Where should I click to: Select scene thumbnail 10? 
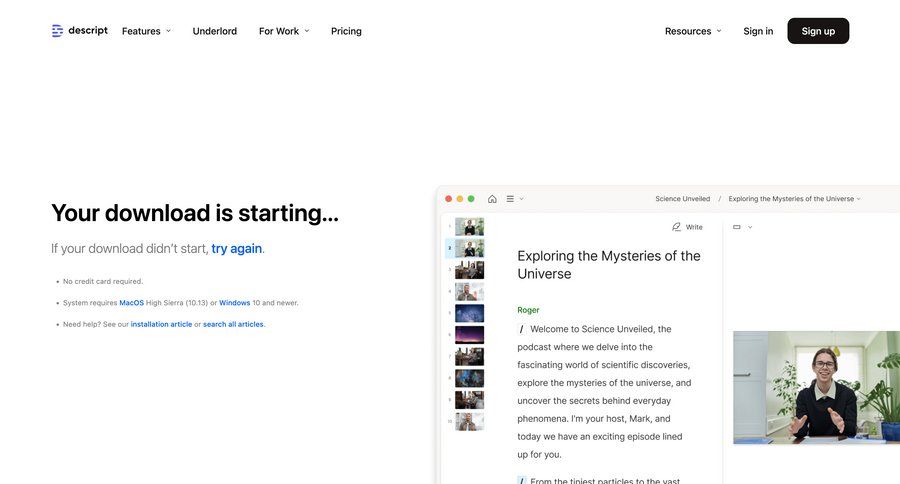coord(470,421)
